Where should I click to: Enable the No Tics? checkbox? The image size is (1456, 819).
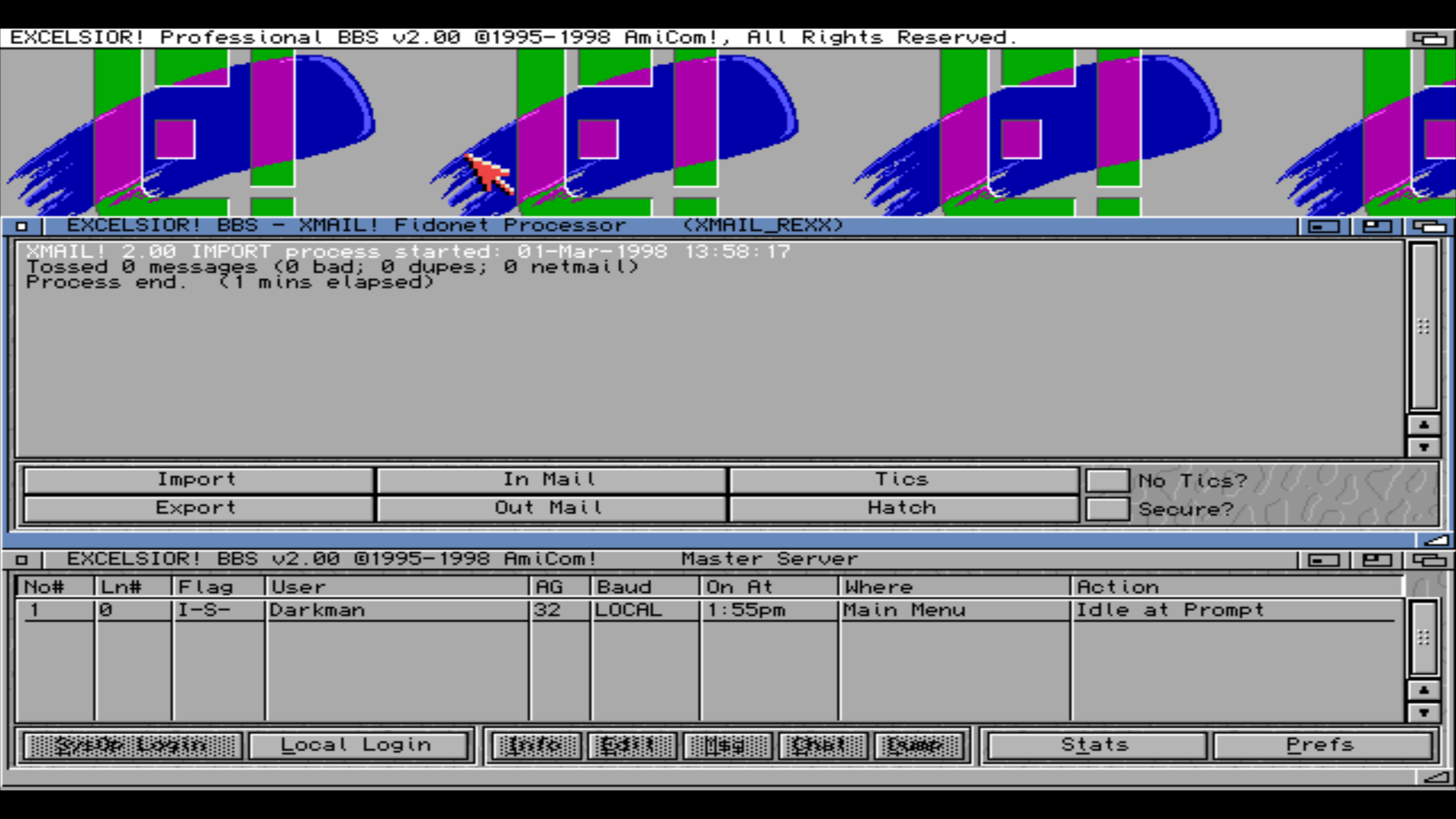click(1107, 481)
